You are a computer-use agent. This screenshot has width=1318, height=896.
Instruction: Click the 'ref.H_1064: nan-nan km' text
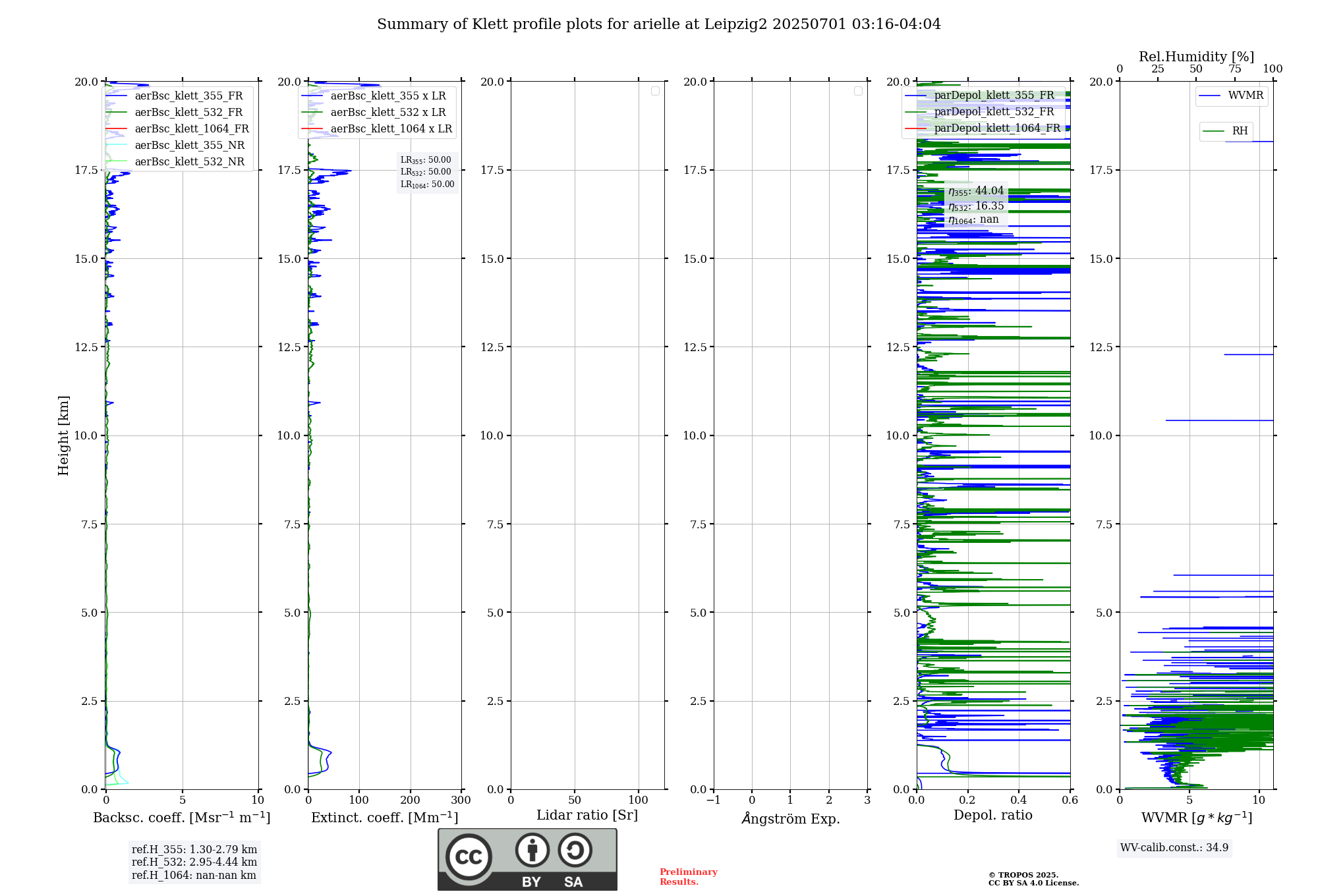(x=194, y=876)
